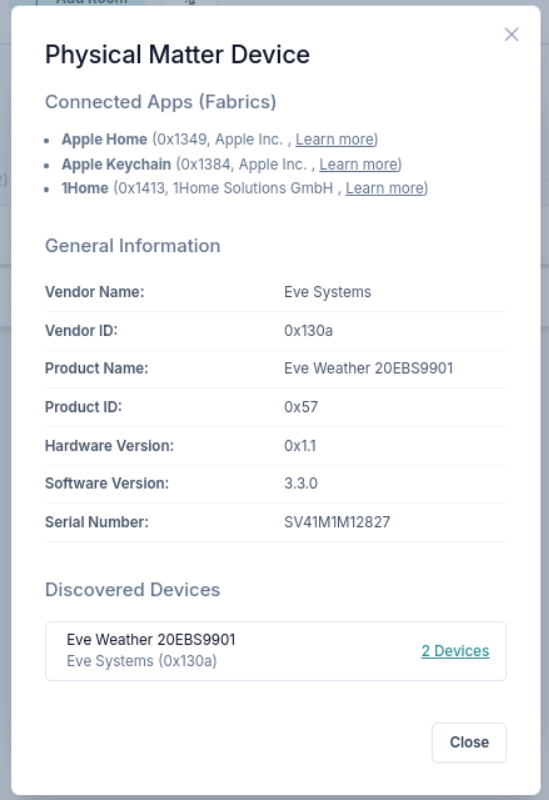Click the Apple Home fabric name
Screen dimensions: 549x800
click(105, 139)
